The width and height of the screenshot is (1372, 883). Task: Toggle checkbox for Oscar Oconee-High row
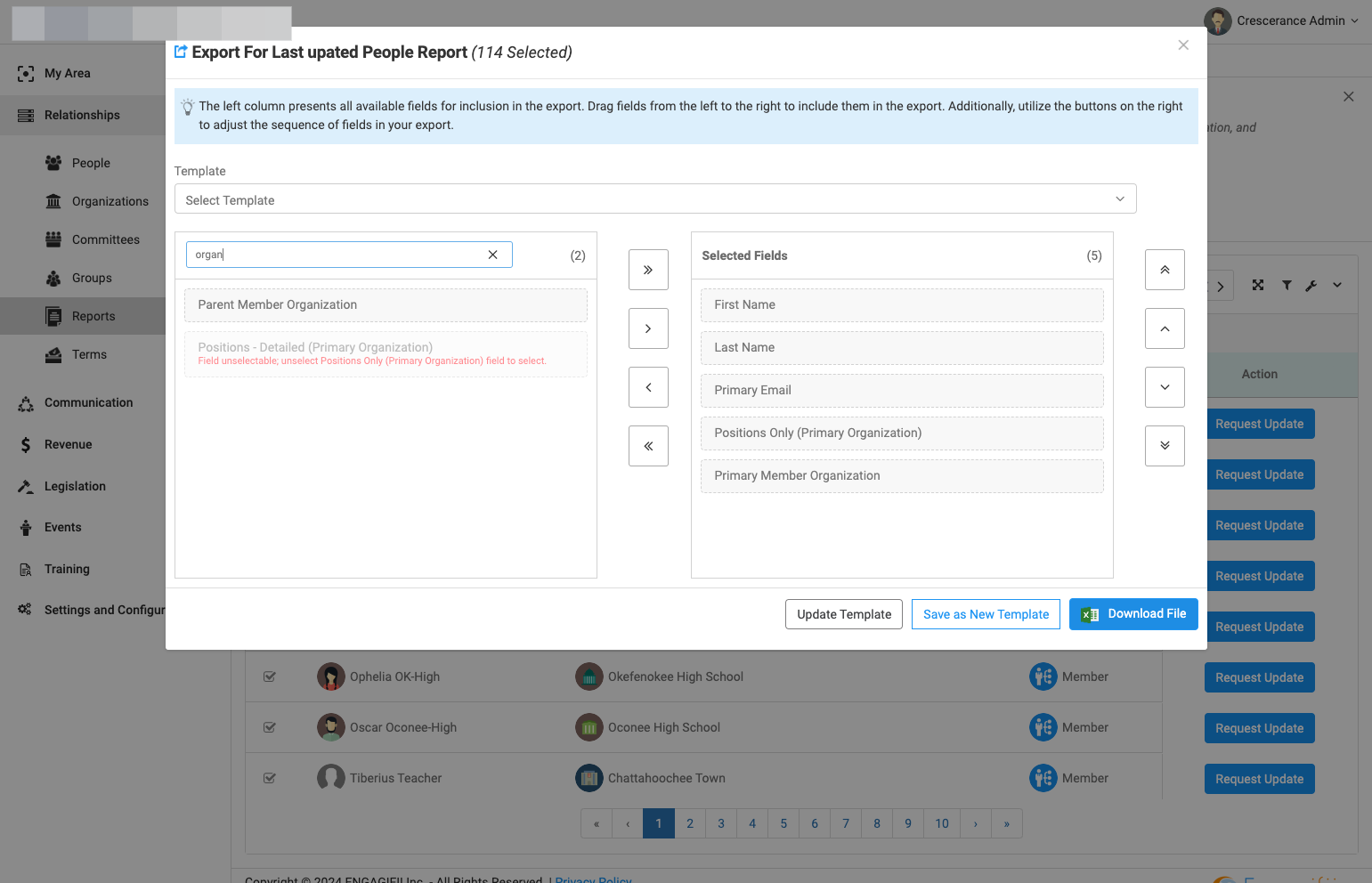[x=270, y=727]
